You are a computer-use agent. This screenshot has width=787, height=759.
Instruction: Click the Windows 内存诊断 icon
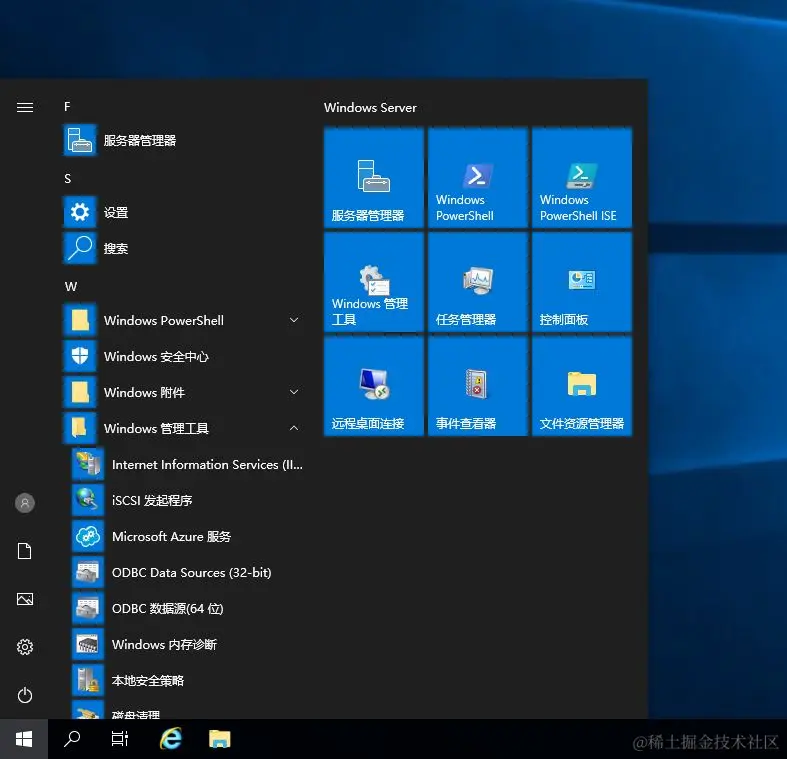click(88, 644)
